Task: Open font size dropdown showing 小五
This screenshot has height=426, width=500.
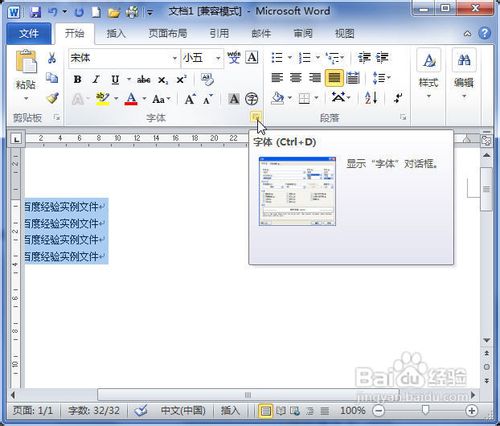Action: 218,59
